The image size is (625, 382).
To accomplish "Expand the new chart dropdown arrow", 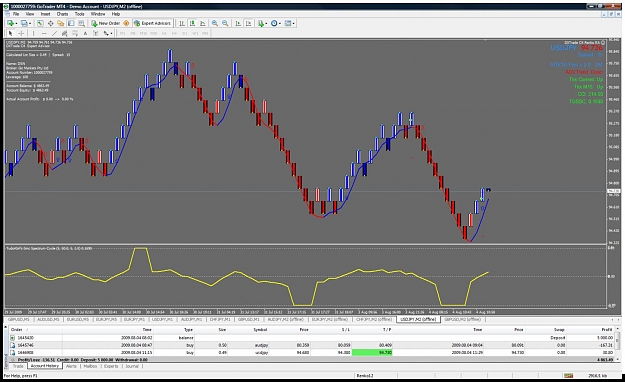I will [x=16, y=23].
